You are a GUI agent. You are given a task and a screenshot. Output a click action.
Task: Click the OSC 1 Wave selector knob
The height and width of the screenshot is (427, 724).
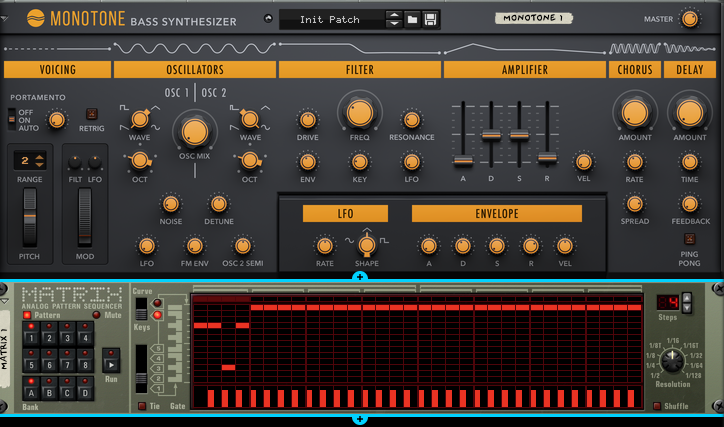(139, 119)
